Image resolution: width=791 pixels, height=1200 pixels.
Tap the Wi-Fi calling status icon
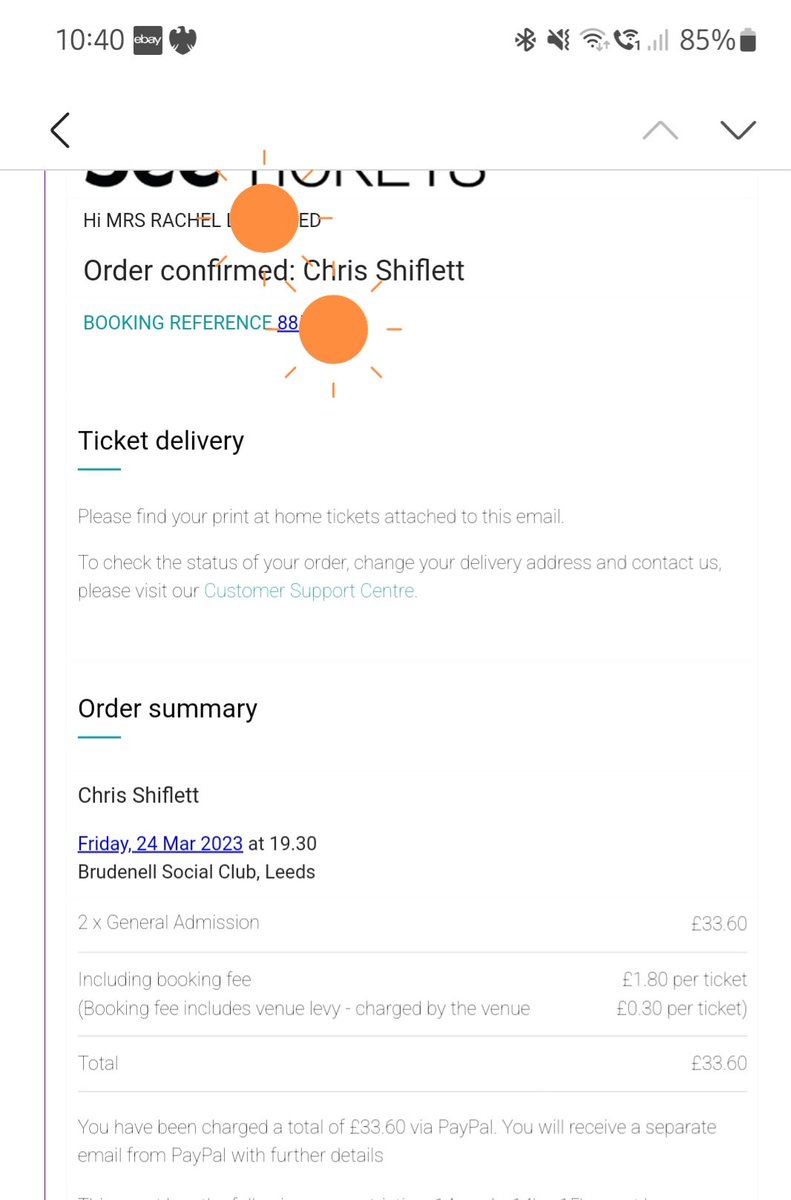pos(627,41)
